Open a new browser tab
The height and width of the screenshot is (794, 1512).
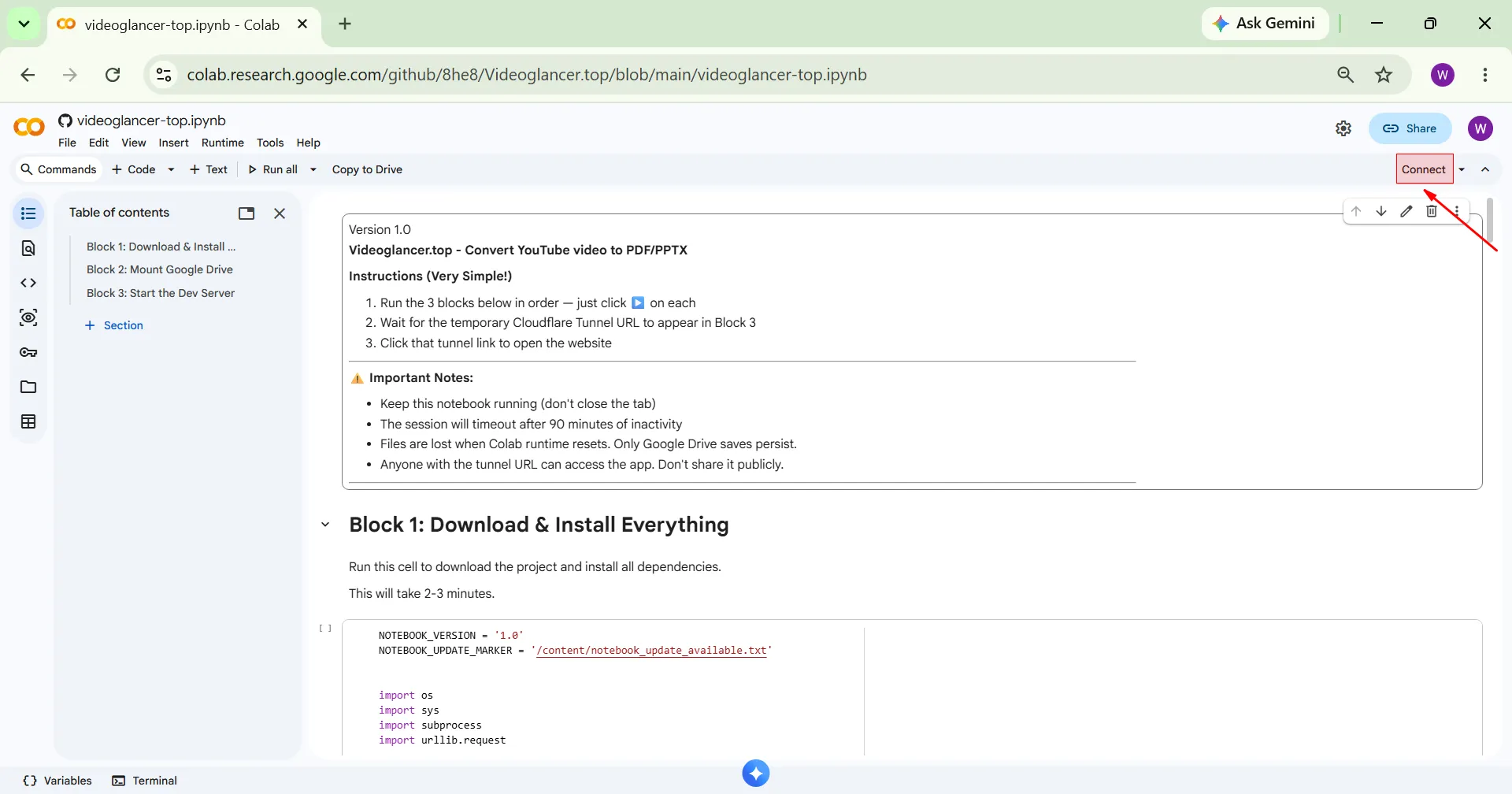tap(345, 24)
